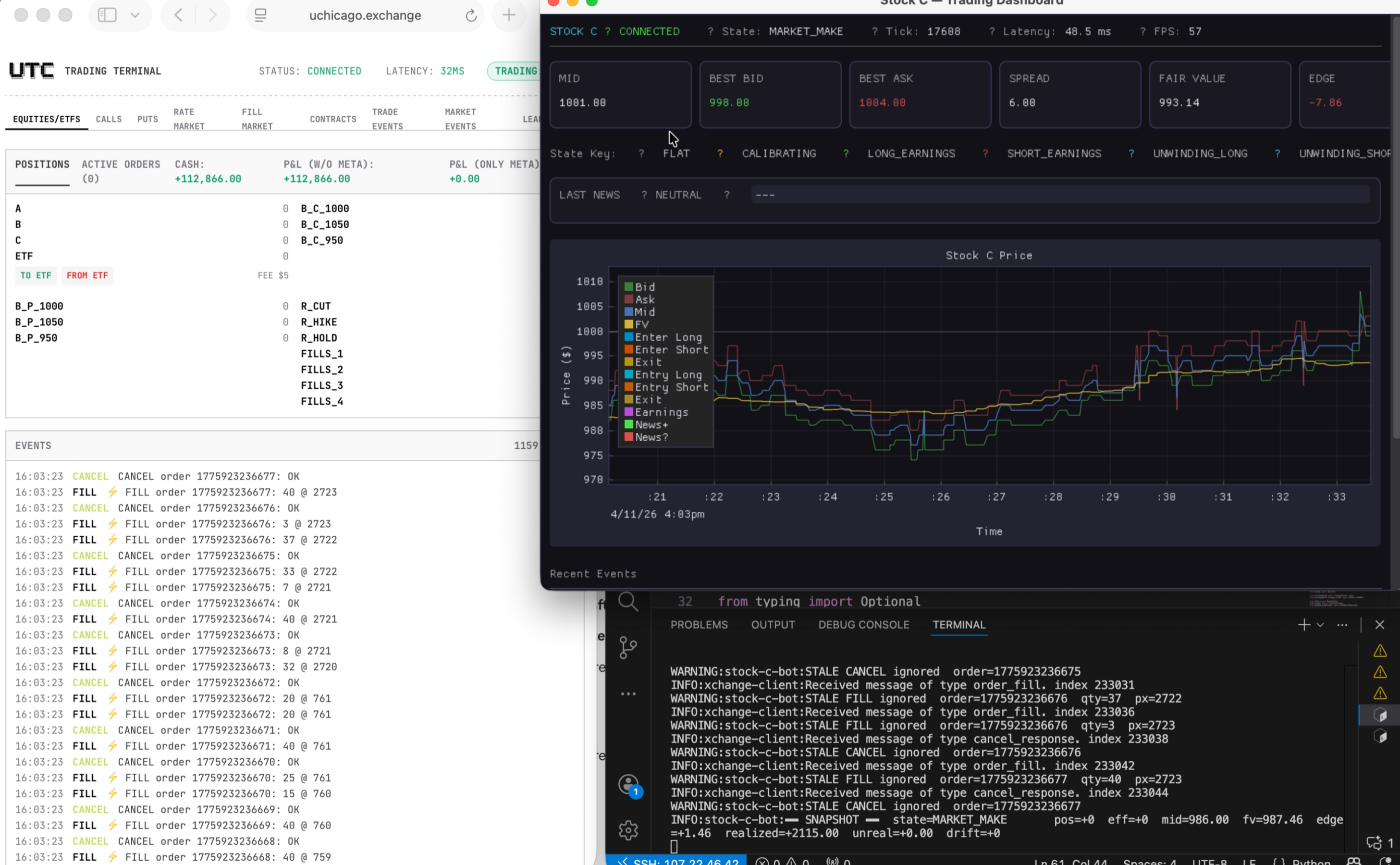Close the VS Code bottom panel

point(1379,625)
